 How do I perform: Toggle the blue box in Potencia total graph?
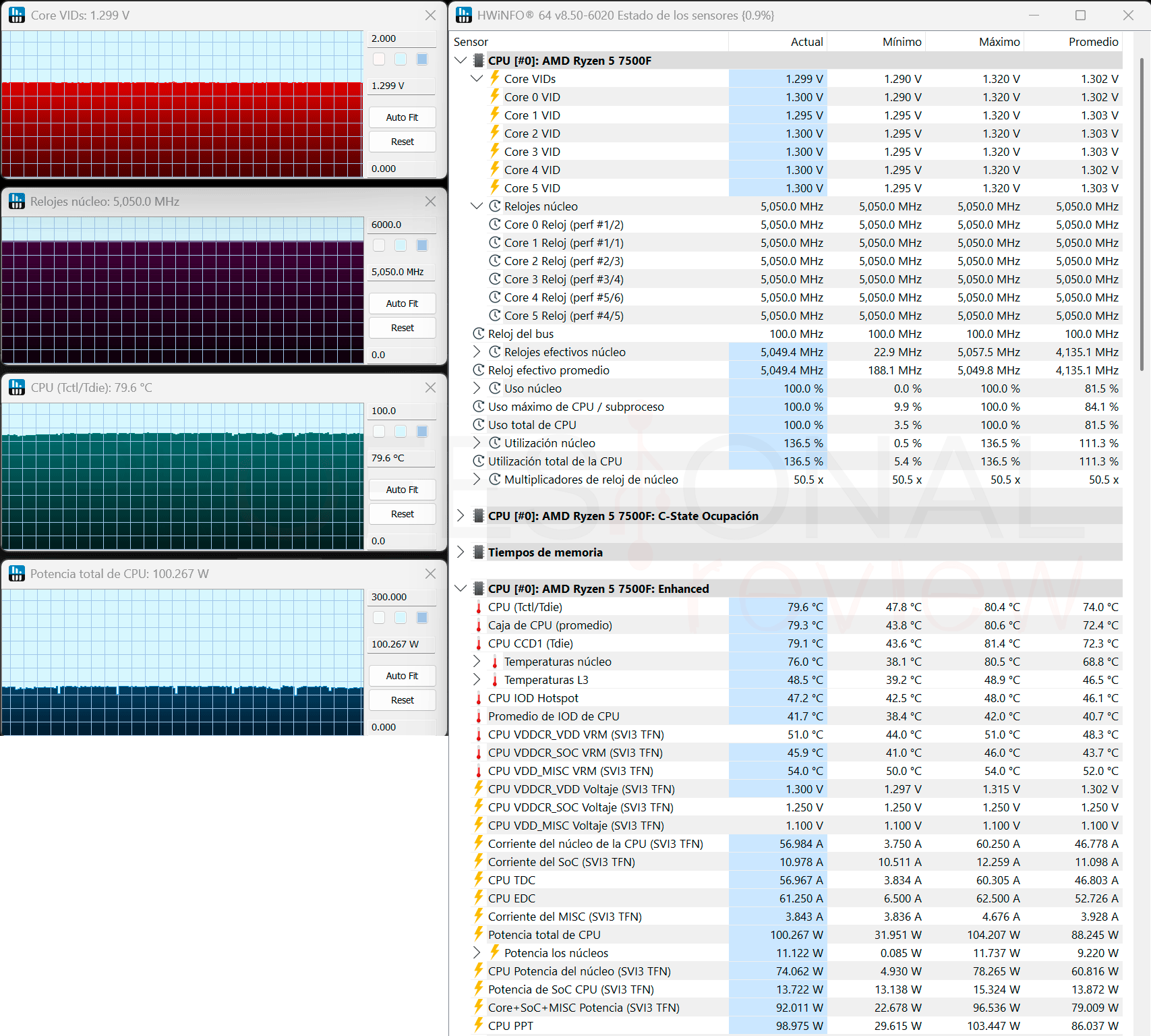(x=422, y=617)
